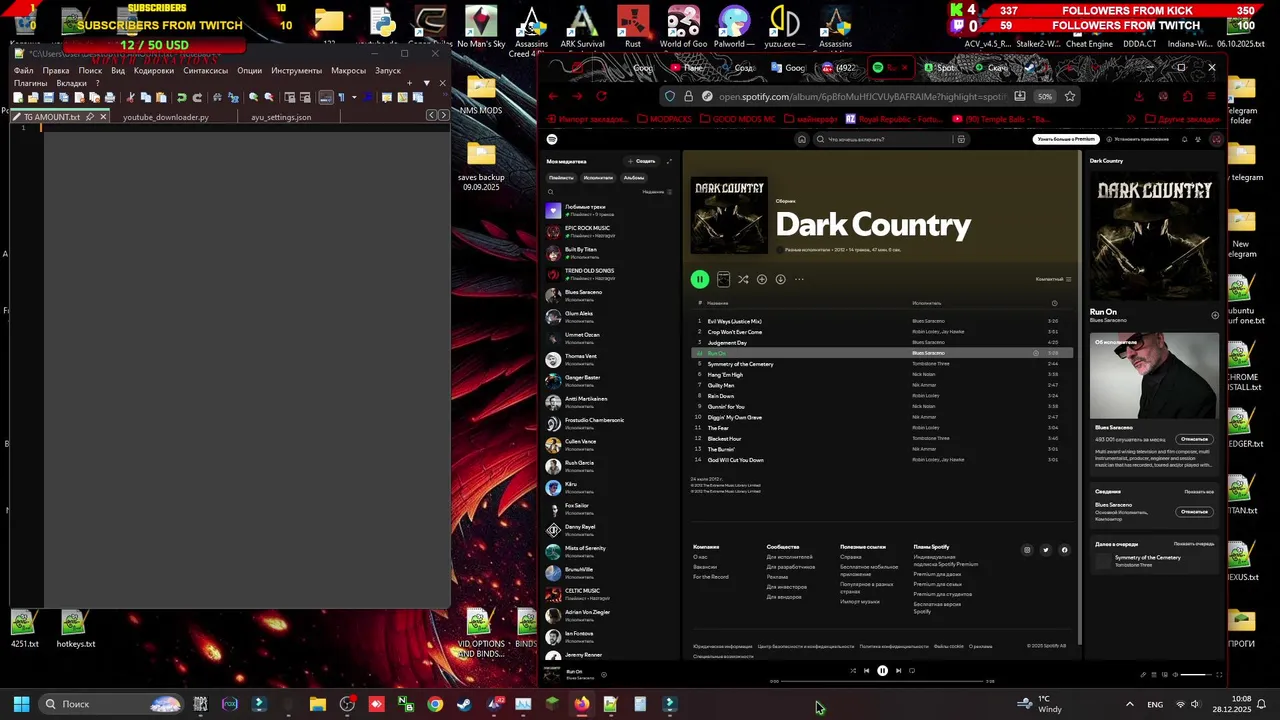Image resolution: width=1280 pixels, height=720 pixels.
Task: Reload the page in Firefox
Action: [x=601, y=96]
